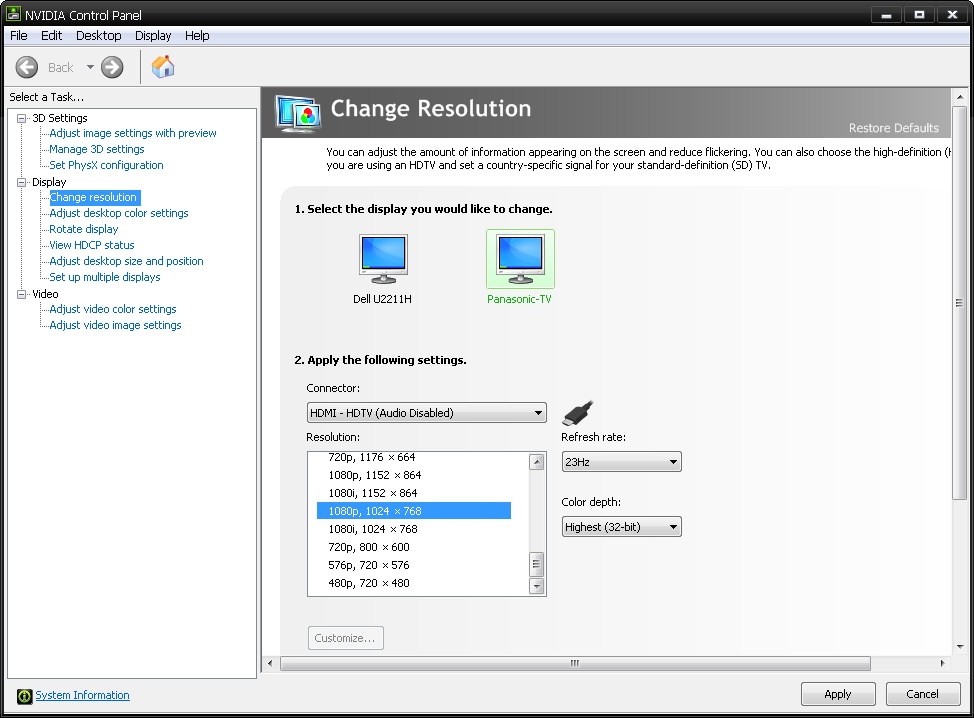
Task: Click main panel horizontal scrollbar thumb
Action: pos(575,663)
